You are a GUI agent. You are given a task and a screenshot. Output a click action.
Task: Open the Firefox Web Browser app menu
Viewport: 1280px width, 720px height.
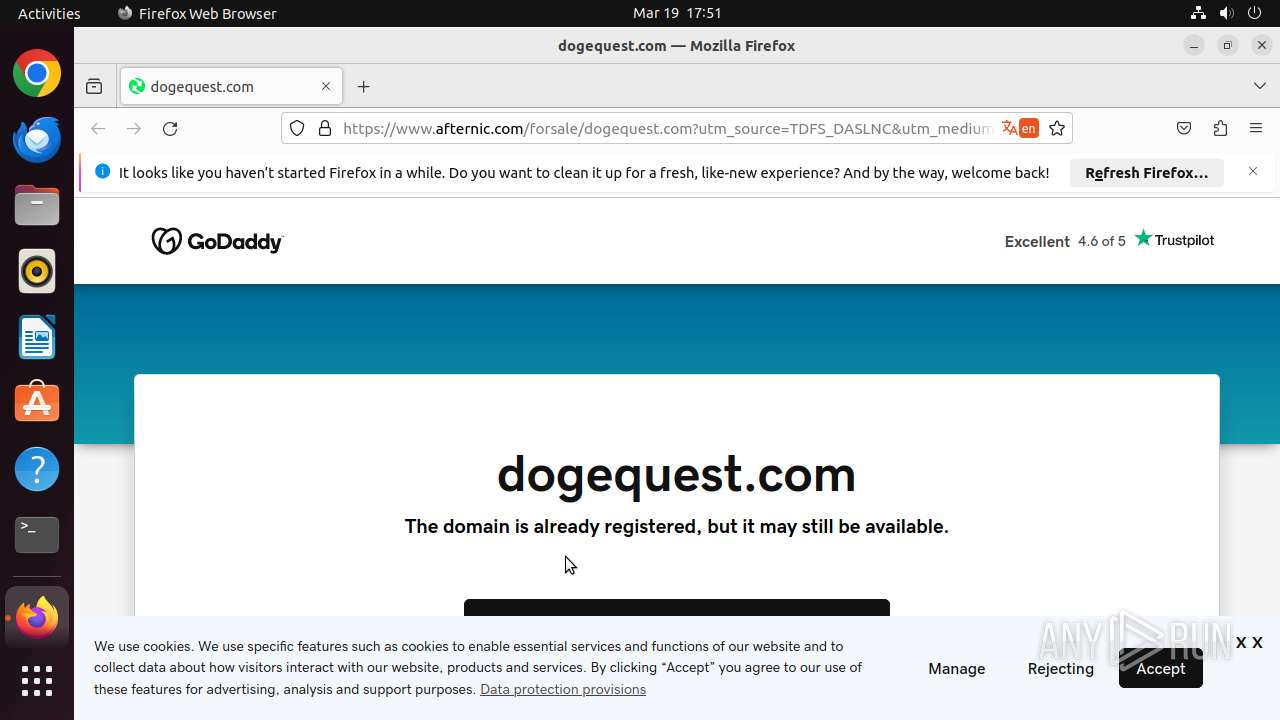coord(197,13)
